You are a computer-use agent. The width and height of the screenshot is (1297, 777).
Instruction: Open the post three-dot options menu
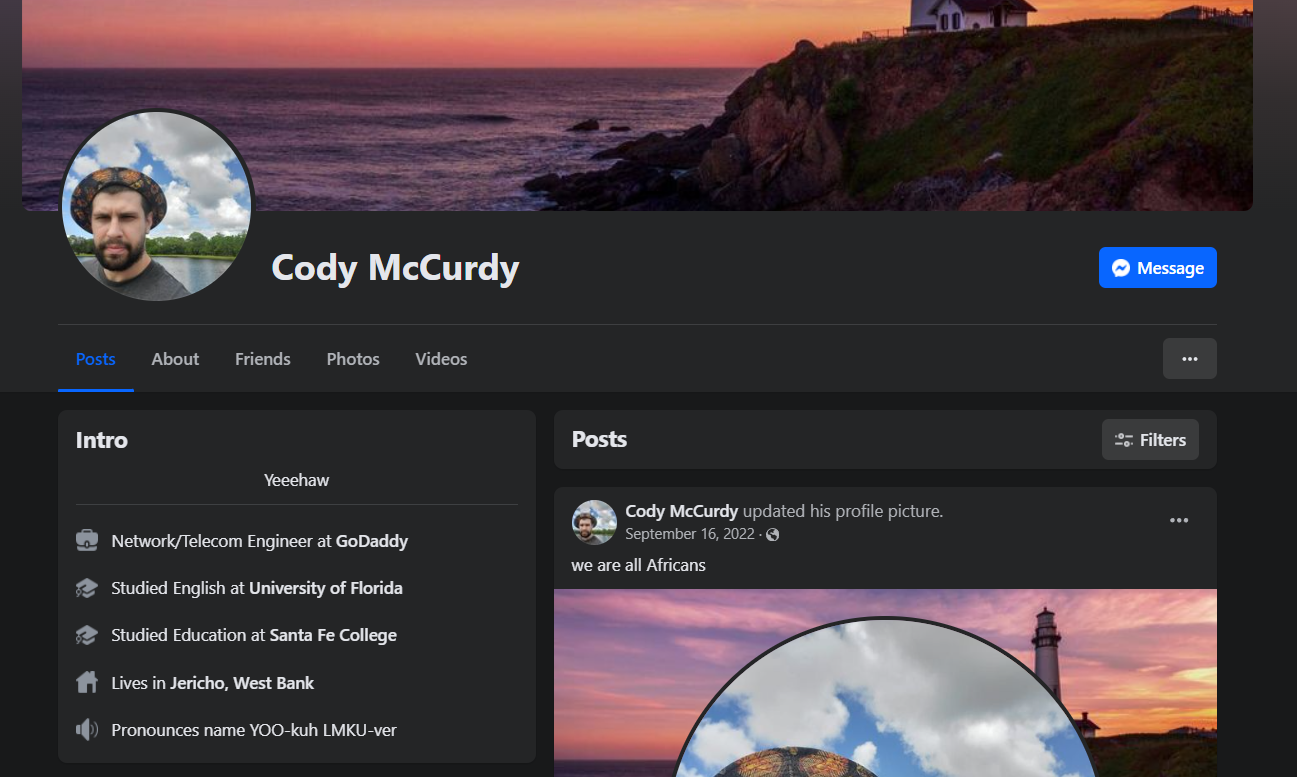tap(1179, 520)
